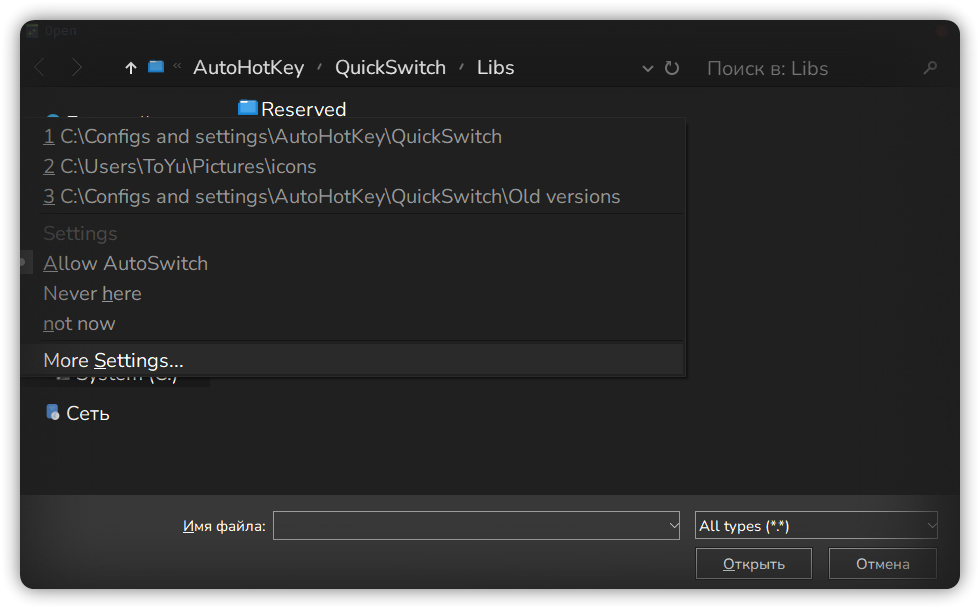Open More Settings menu entry

tap(113, 360)
